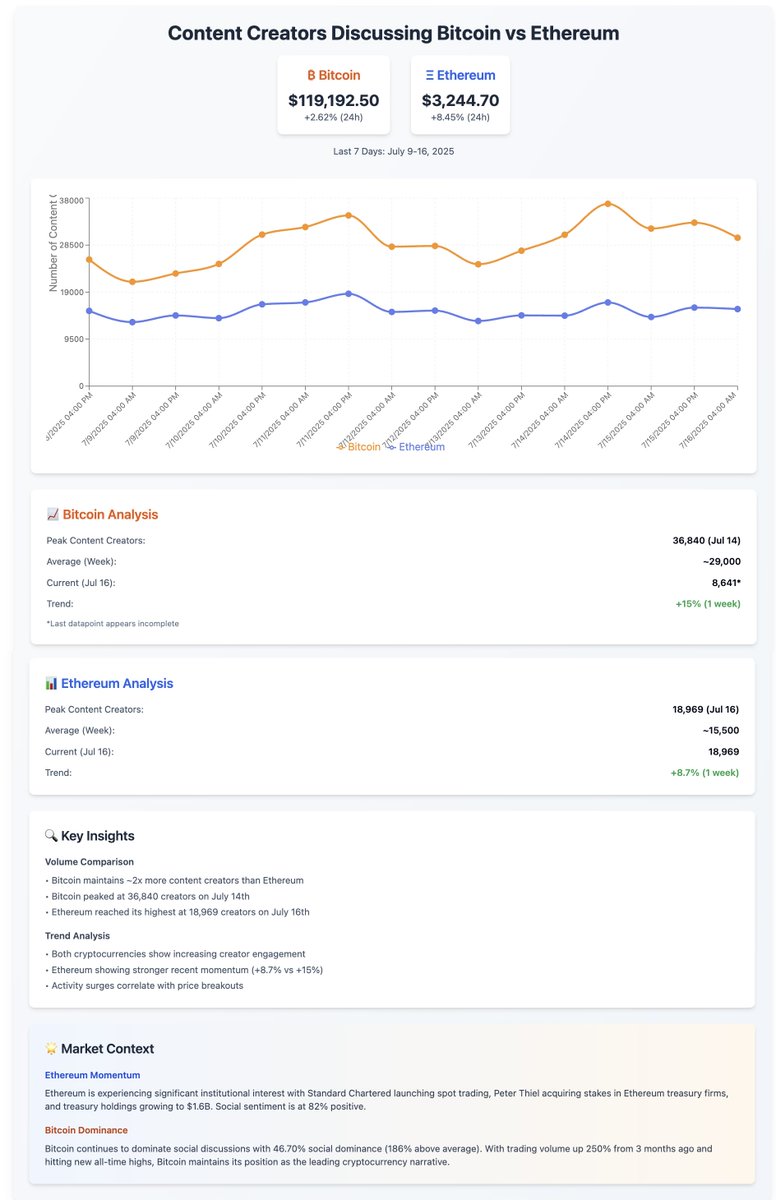Select Bitcoin peak point at 7/14 04:00 PM
776x1200 pixels.
tap(607, 204)
